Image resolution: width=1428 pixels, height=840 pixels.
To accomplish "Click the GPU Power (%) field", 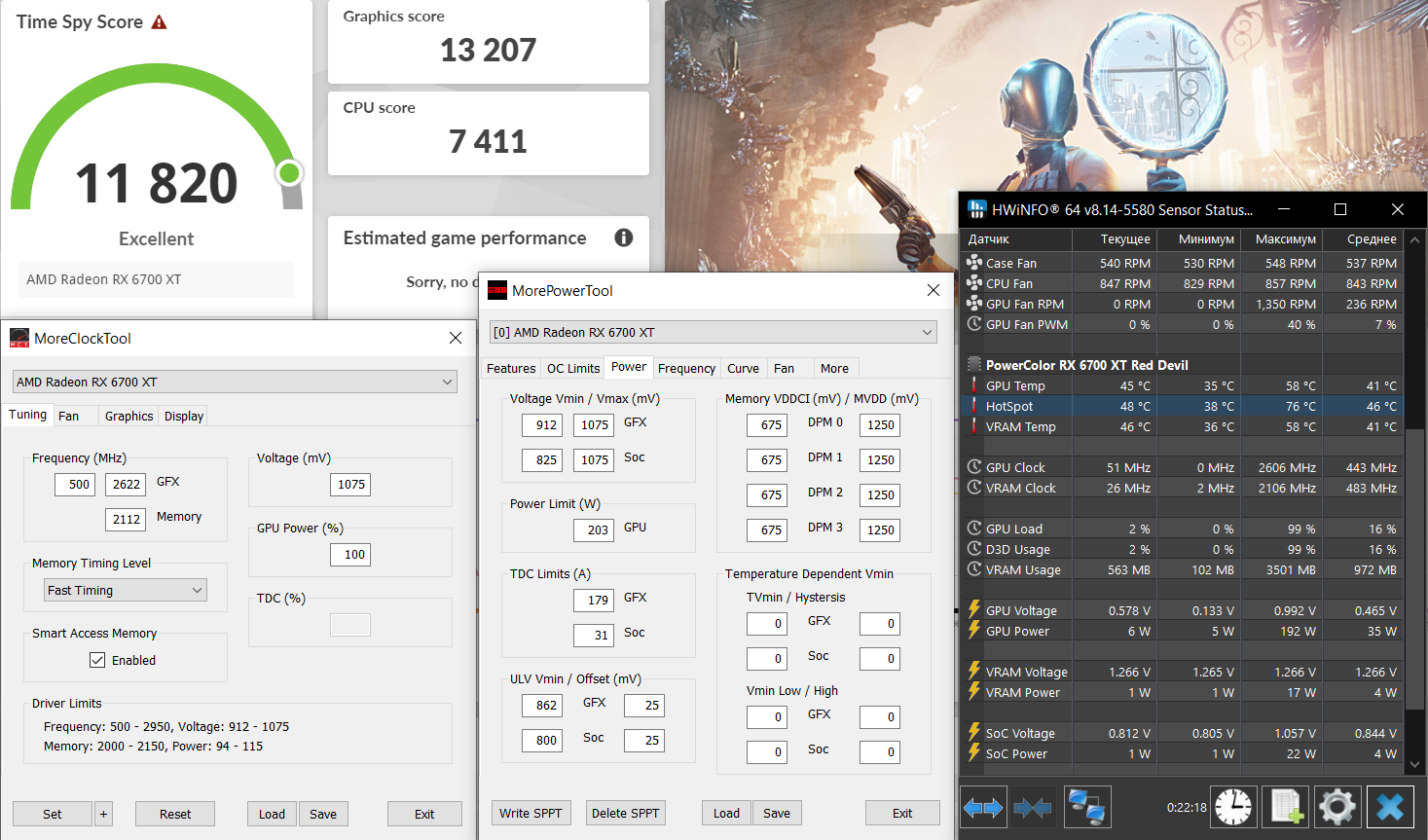I will tap(351, 554).
